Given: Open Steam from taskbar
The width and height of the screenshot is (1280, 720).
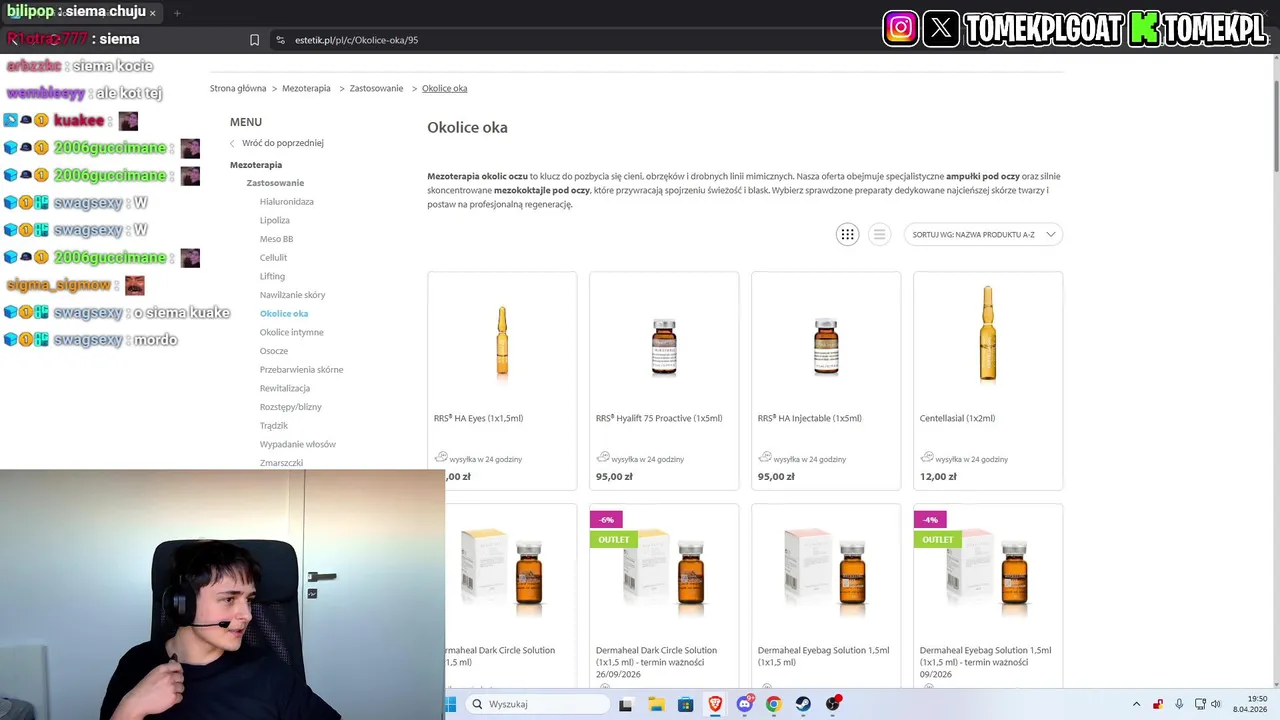Looking at the screenshot, I should (x=803, y=704).
